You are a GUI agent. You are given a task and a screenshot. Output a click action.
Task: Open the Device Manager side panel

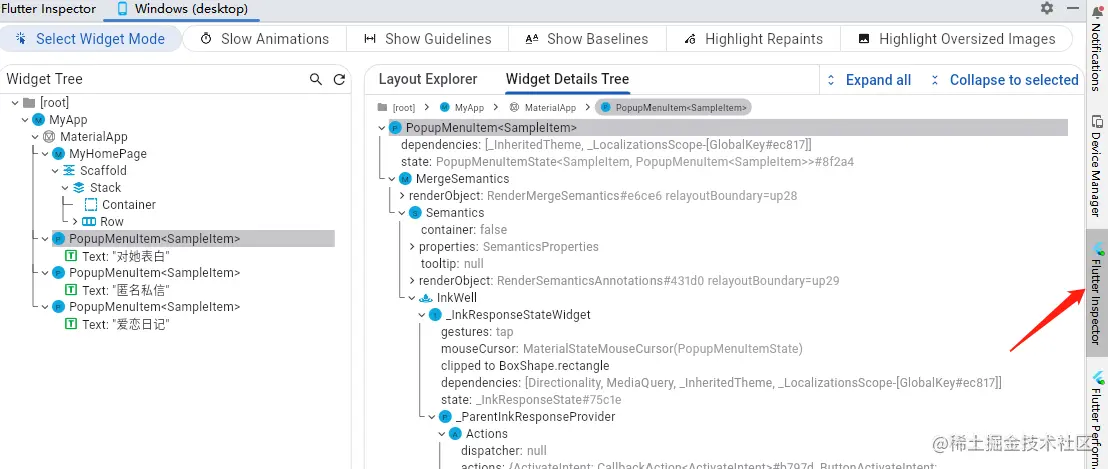tap(1097, 165)
